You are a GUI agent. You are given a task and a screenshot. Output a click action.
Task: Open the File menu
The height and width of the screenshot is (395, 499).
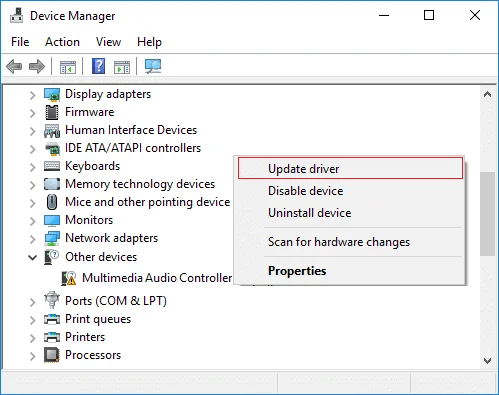coord(20,42)
